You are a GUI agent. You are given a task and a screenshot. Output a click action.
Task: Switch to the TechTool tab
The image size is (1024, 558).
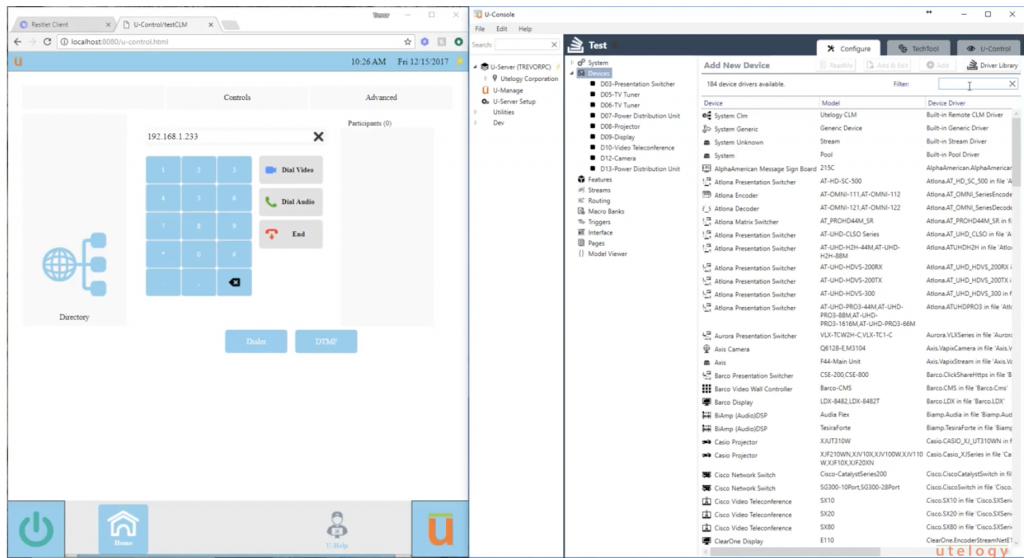point(910,48)
